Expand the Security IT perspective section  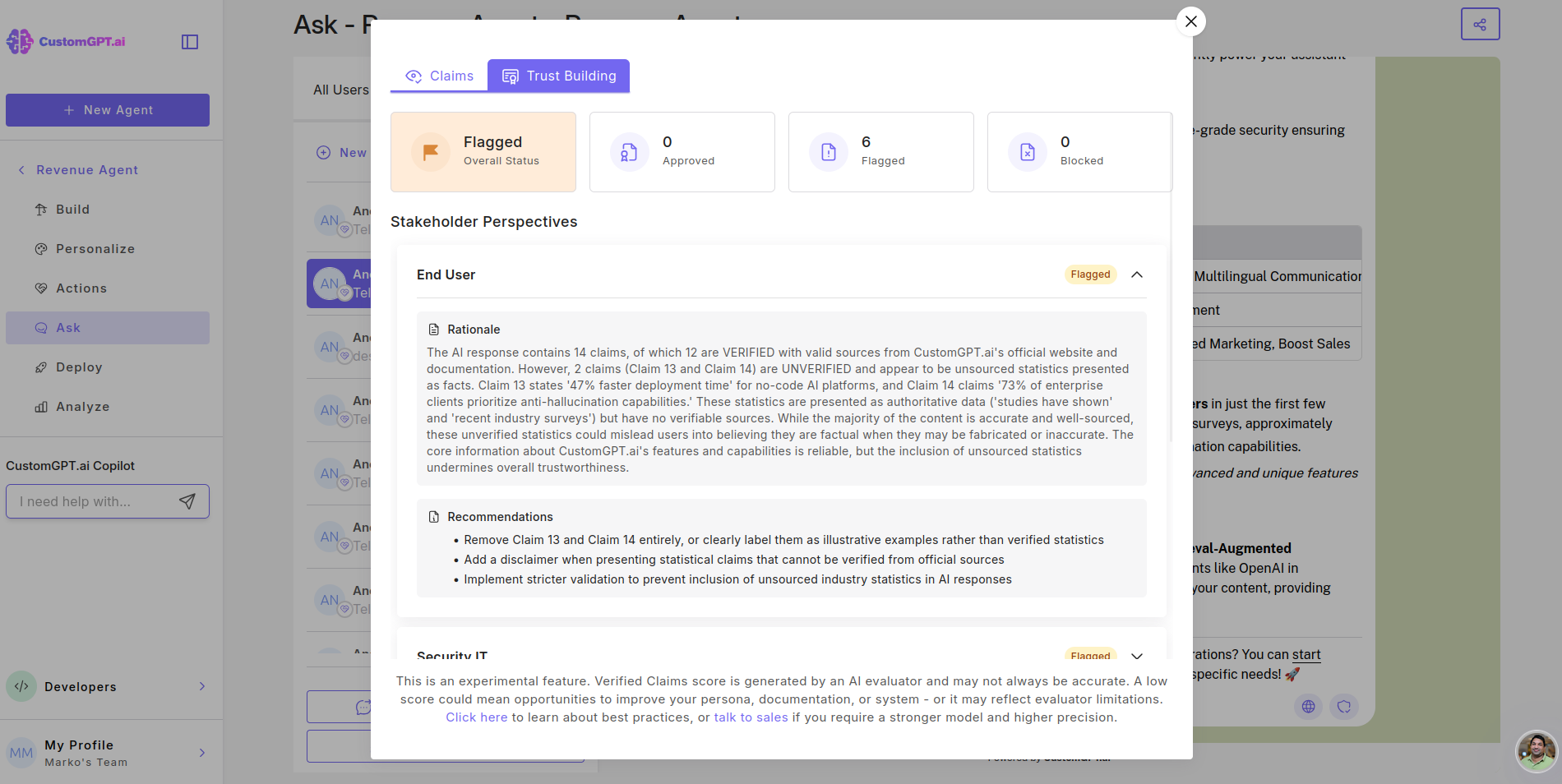(x=1137, y=656)
